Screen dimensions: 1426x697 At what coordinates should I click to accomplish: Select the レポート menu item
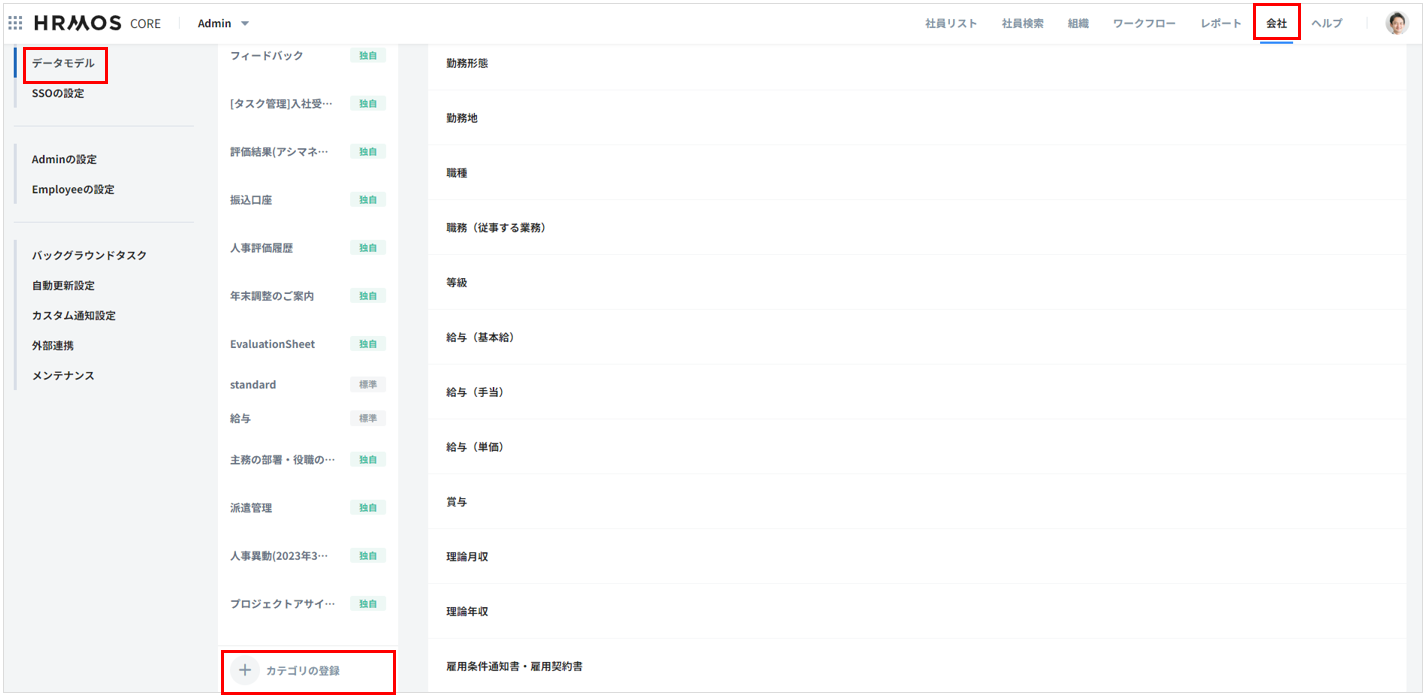point(1221,23)
